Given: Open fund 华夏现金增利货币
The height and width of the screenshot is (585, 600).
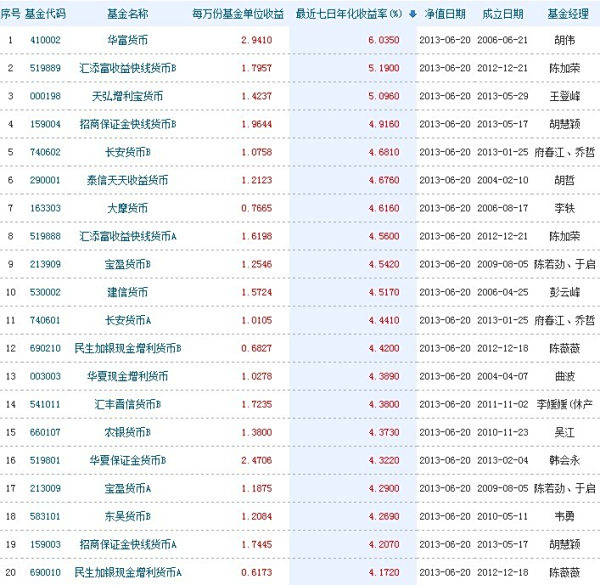Looking at the screenshot, I should pyautogui.click(x=127, y=376).
